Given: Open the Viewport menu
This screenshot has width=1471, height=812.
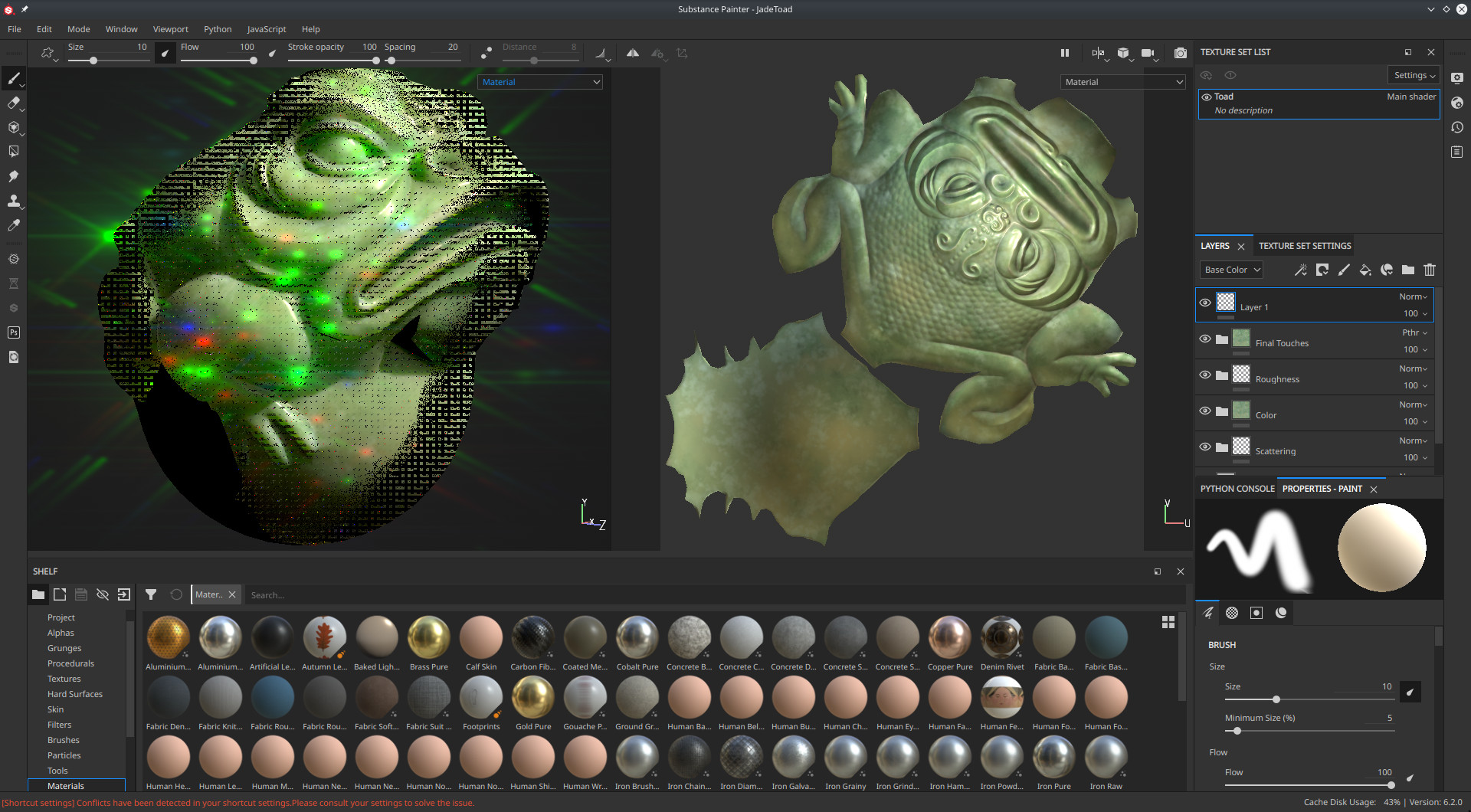Looking at the screenshot, I should [x=170, y=29].
